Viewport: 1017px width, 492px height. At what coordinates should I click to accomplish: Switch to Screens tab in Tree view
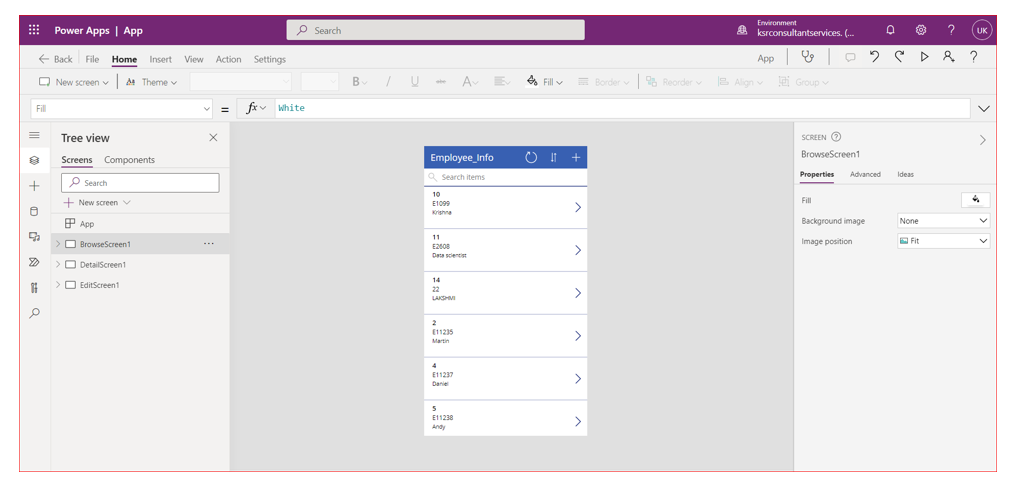(77, 159)
